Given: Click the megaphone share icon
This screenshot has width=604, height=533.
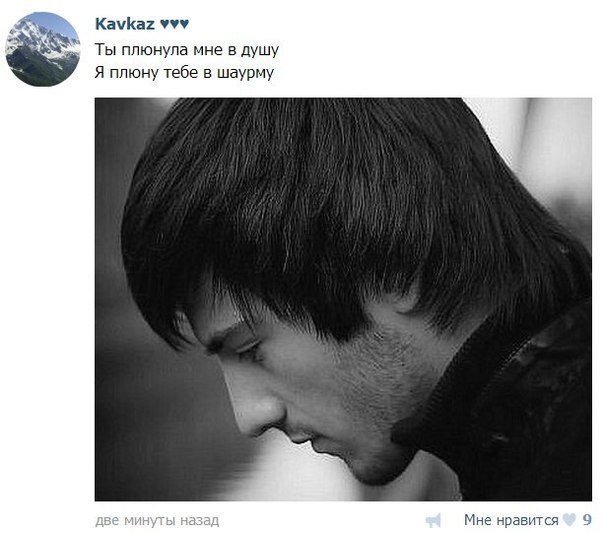Looking at the screenshot, I should coord(433,520).
